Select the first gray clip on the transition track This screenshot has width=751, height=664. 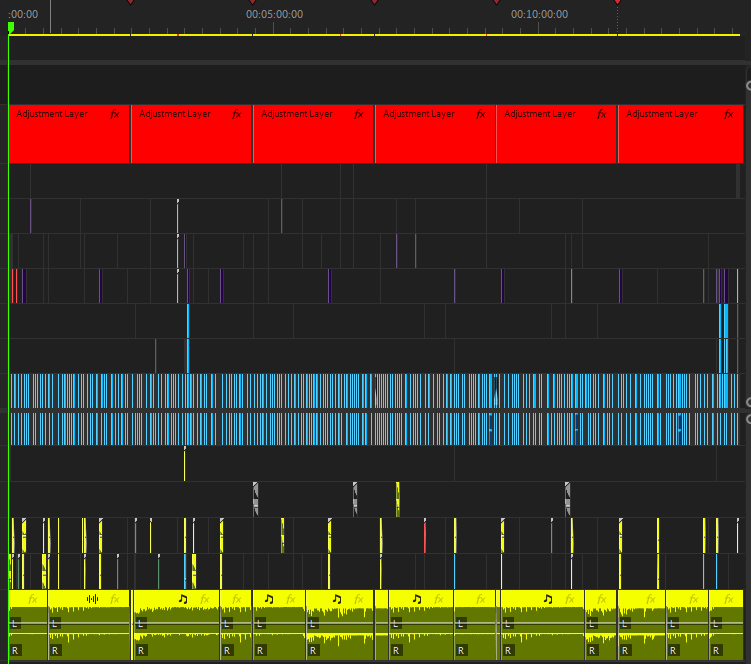click(255, 499)
